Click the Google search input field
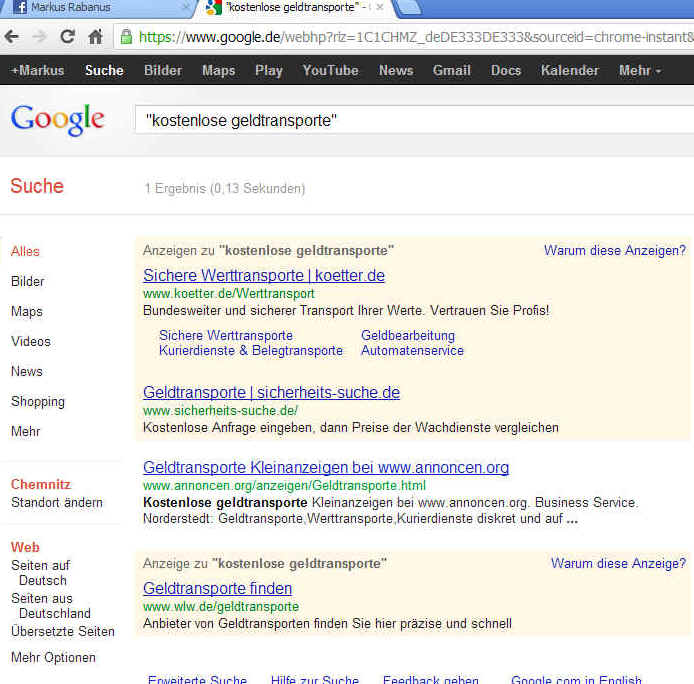 (x=415, y=120)
